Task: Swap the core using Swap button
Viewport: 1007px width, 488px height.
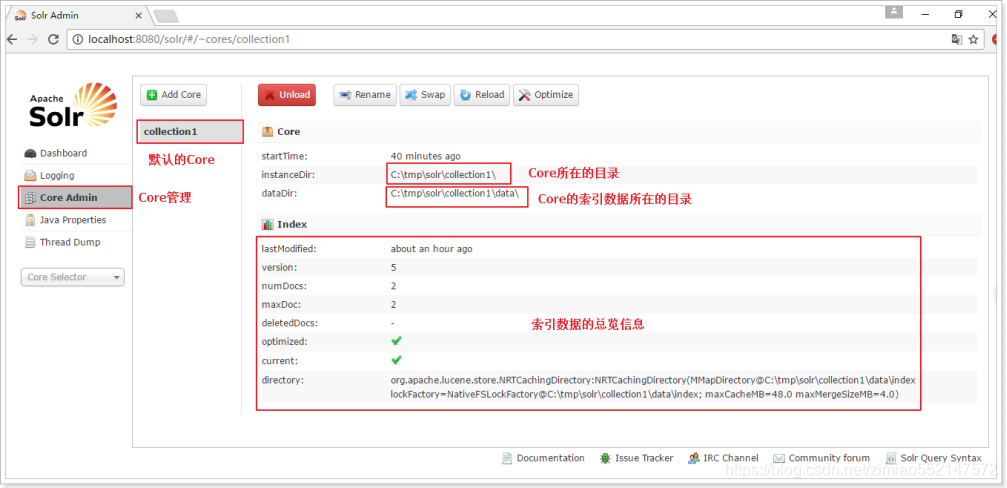Action: coord(425,95)
